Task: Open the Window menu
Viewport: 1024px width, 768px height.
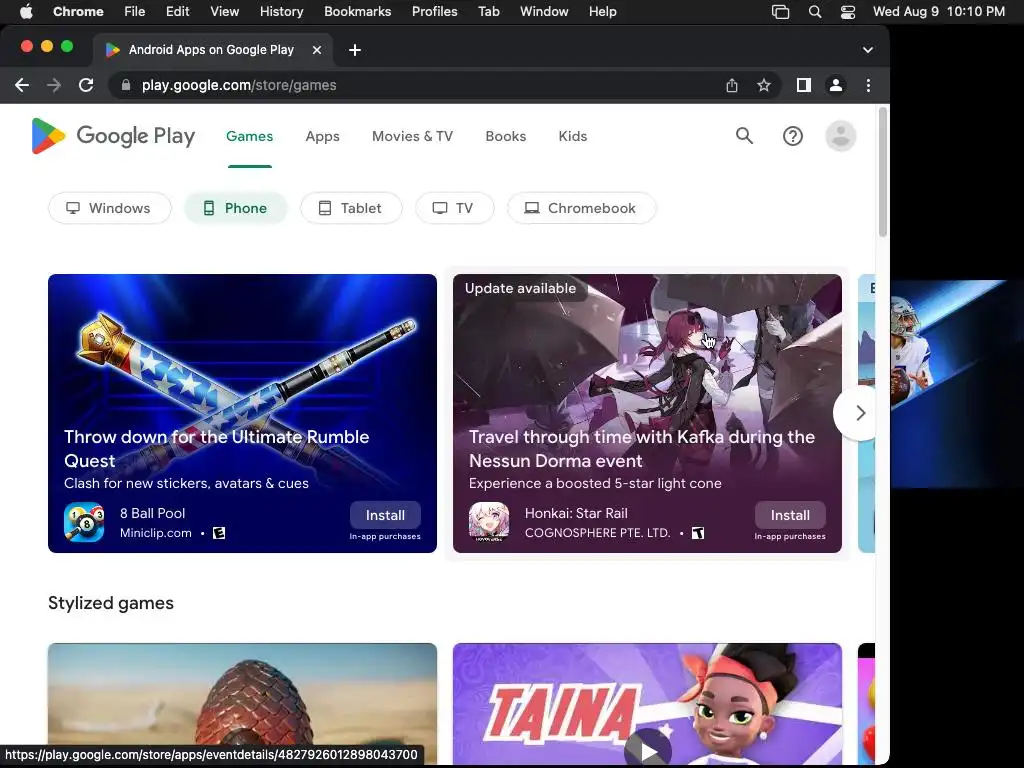Action: tap(544, 11)
